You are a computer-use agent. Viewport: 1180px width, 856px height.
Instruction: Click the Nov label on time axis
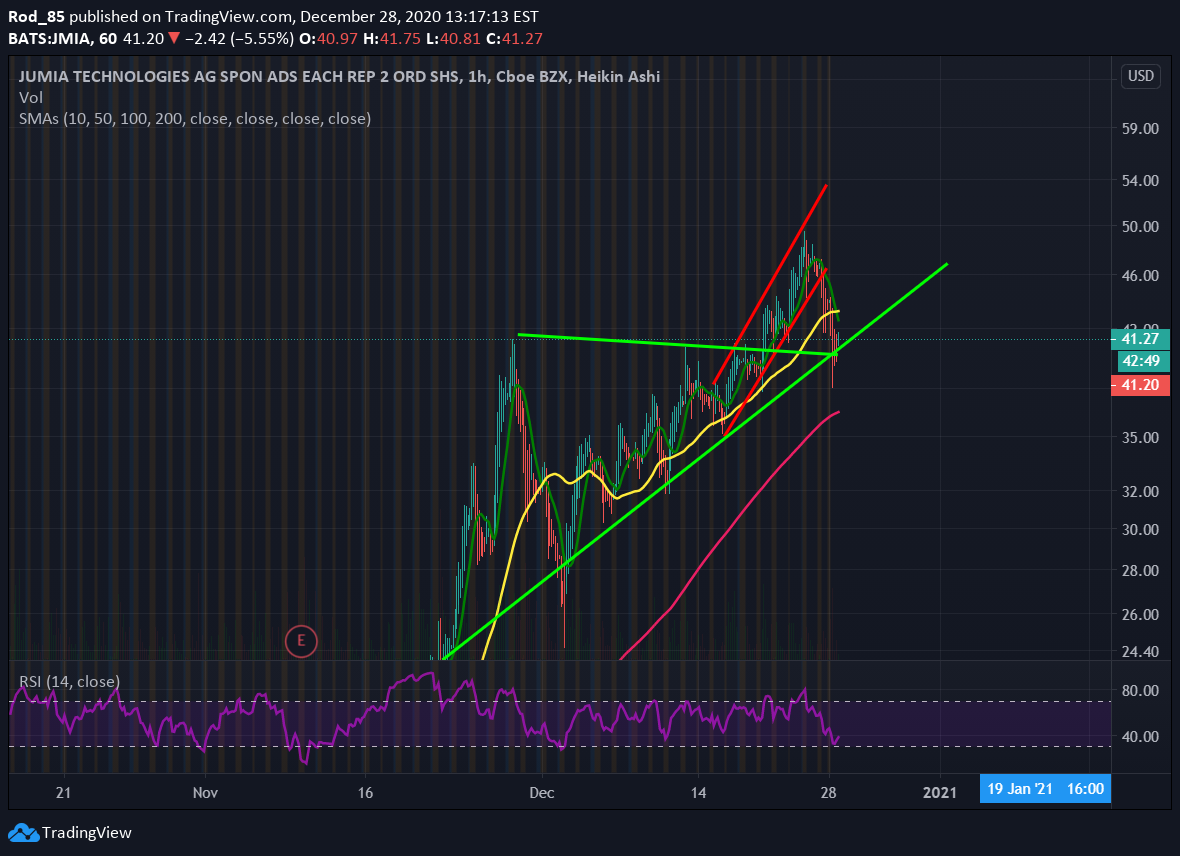205,792
